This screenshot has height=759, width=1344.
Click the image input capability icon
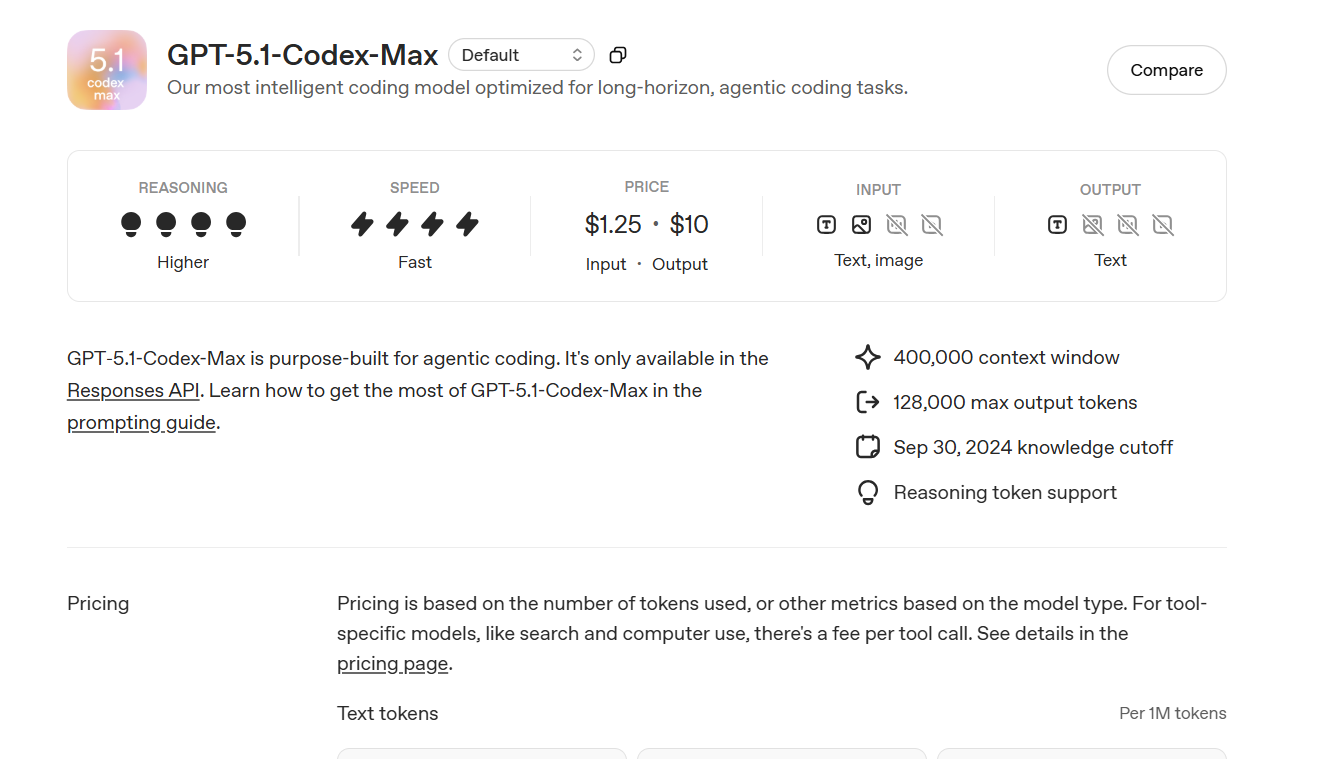click(x=861, y=225)
